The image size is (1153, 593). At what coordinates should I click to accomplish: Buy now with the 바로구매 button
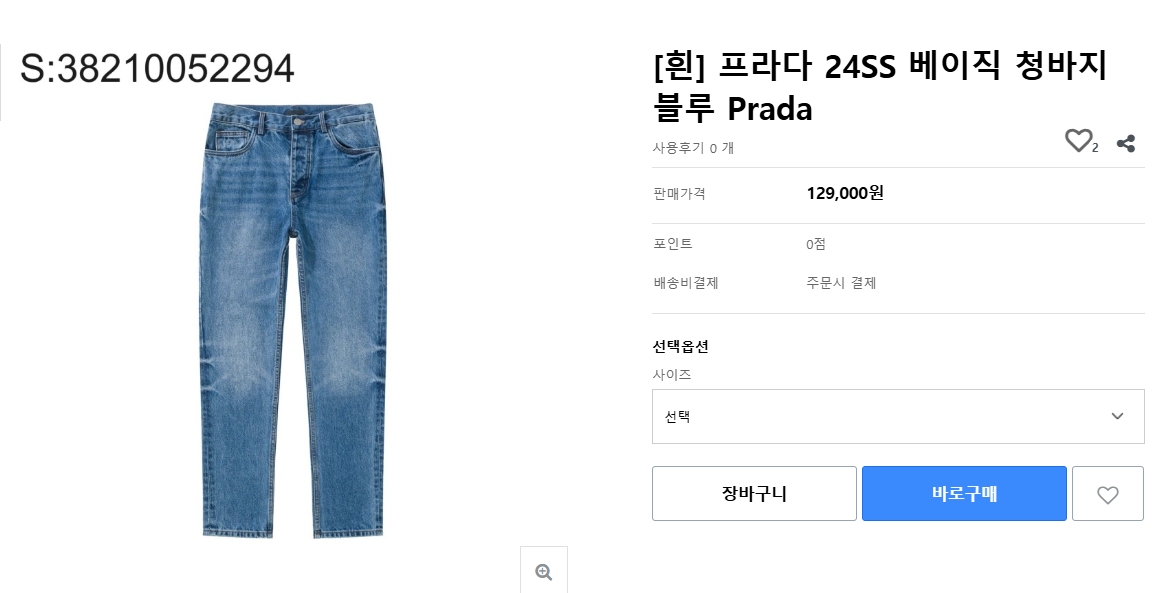point(964,494)
